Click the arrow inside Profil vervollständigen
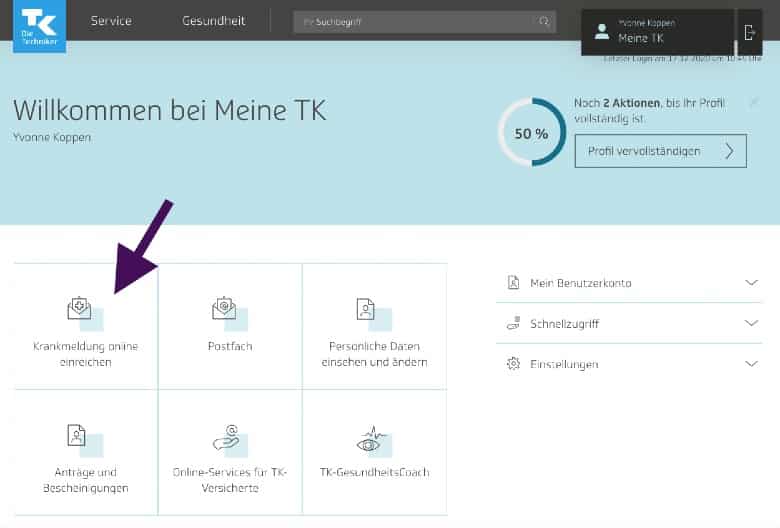Image resolution: width=780 pixels, height=528 pixels. pyautogui.click(x=729, y=151)
